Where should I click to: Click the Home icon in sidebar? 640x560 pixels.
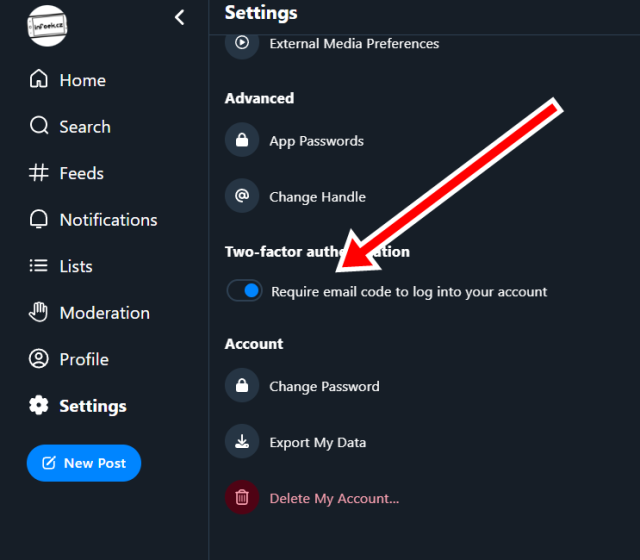[39, 80]
